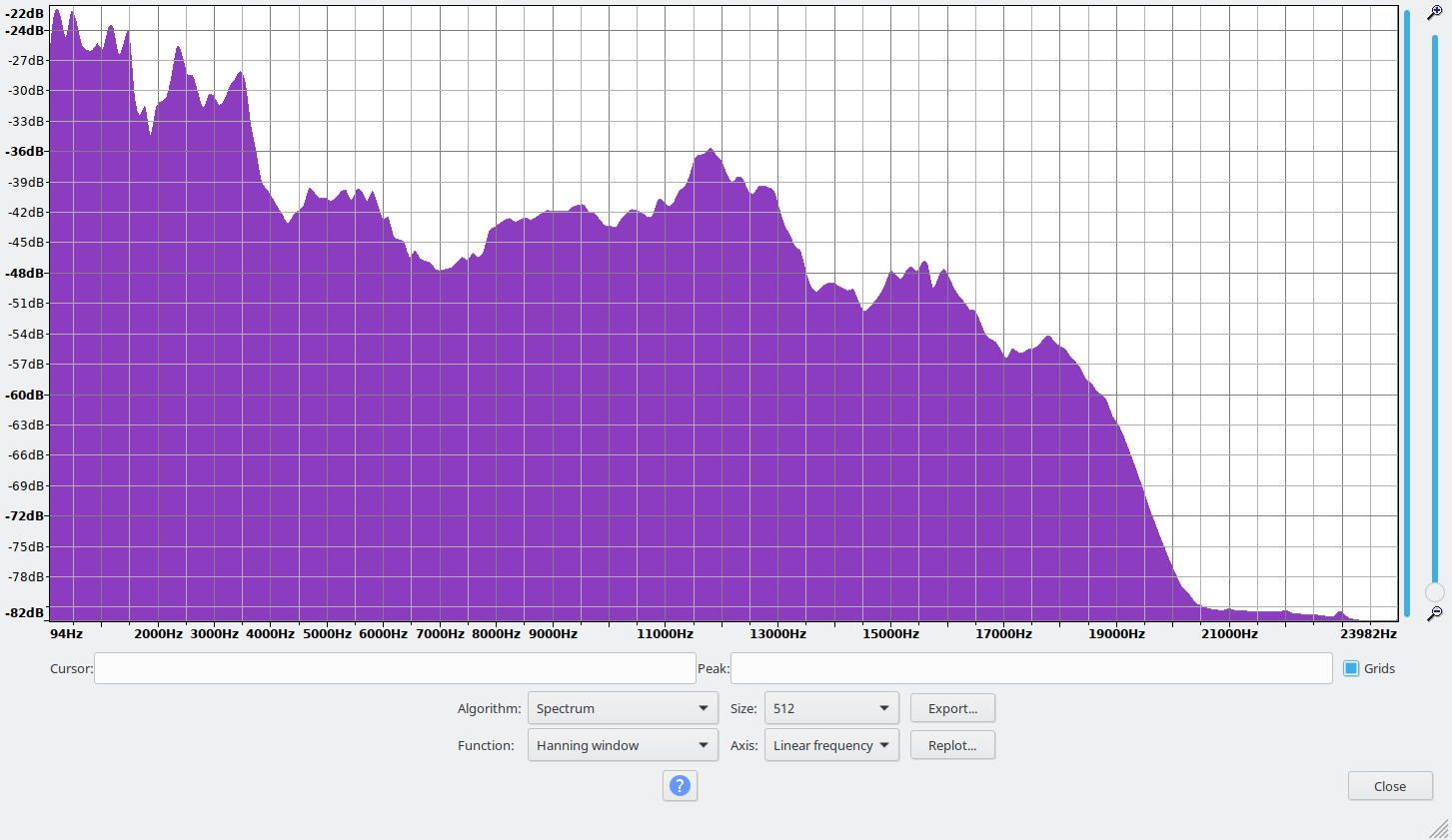The height and width of the screenshot is (840, 1452).
Task: Click the 19000Hz axis label
Action: [1116, 633]
